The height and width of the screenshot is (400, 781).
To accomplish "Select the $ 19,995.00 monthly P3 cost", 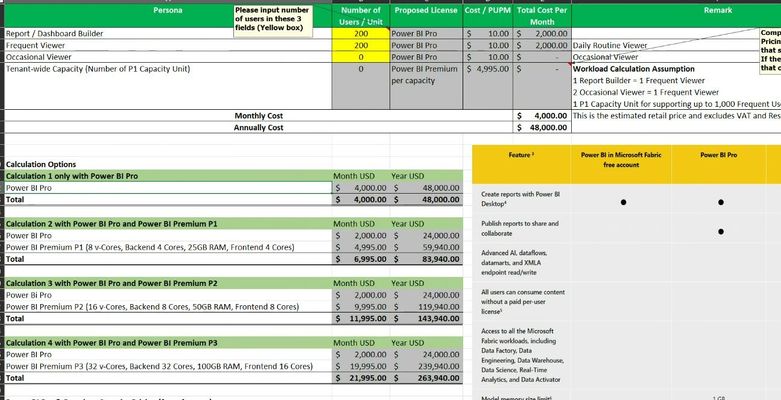I will 361,366.
